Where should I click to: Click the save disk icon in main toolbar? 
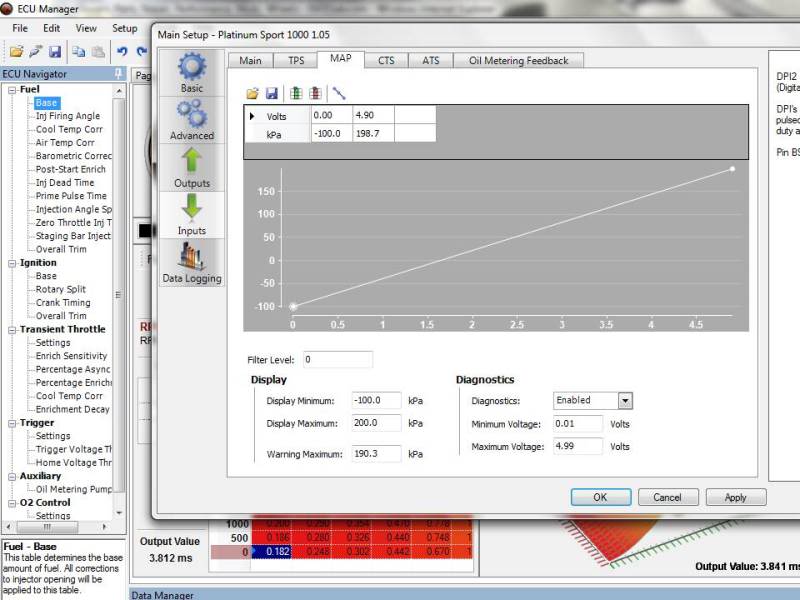[55, 52]
